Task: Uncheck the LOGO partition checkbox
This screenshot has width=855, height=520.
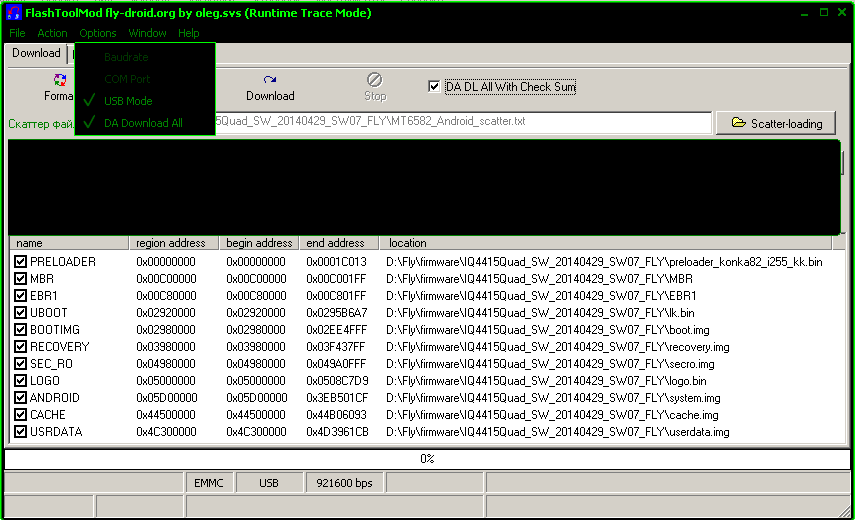Action: click(20, 380)
